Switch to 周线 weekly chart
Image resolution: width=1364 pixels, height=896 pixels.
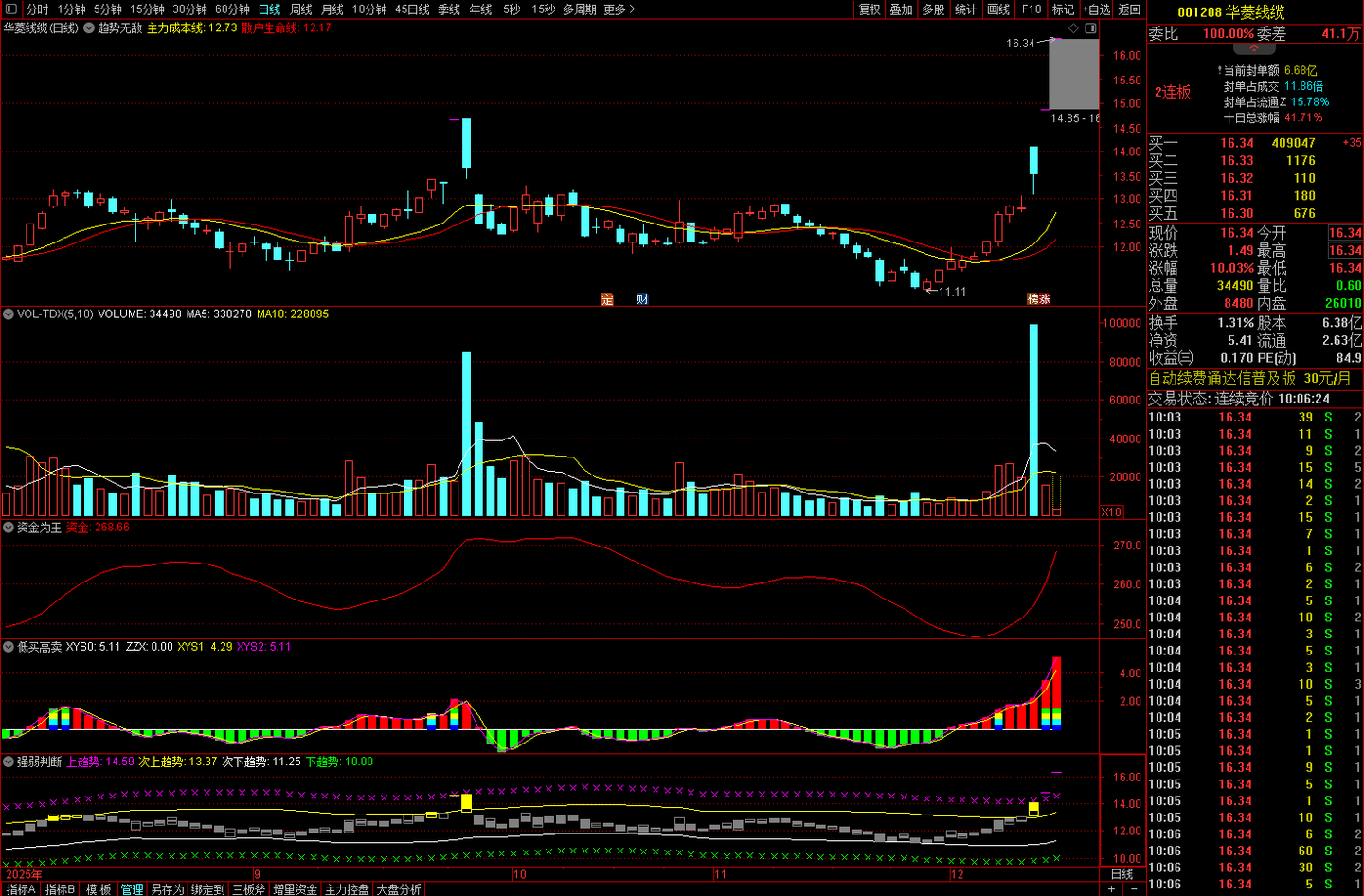301,9
